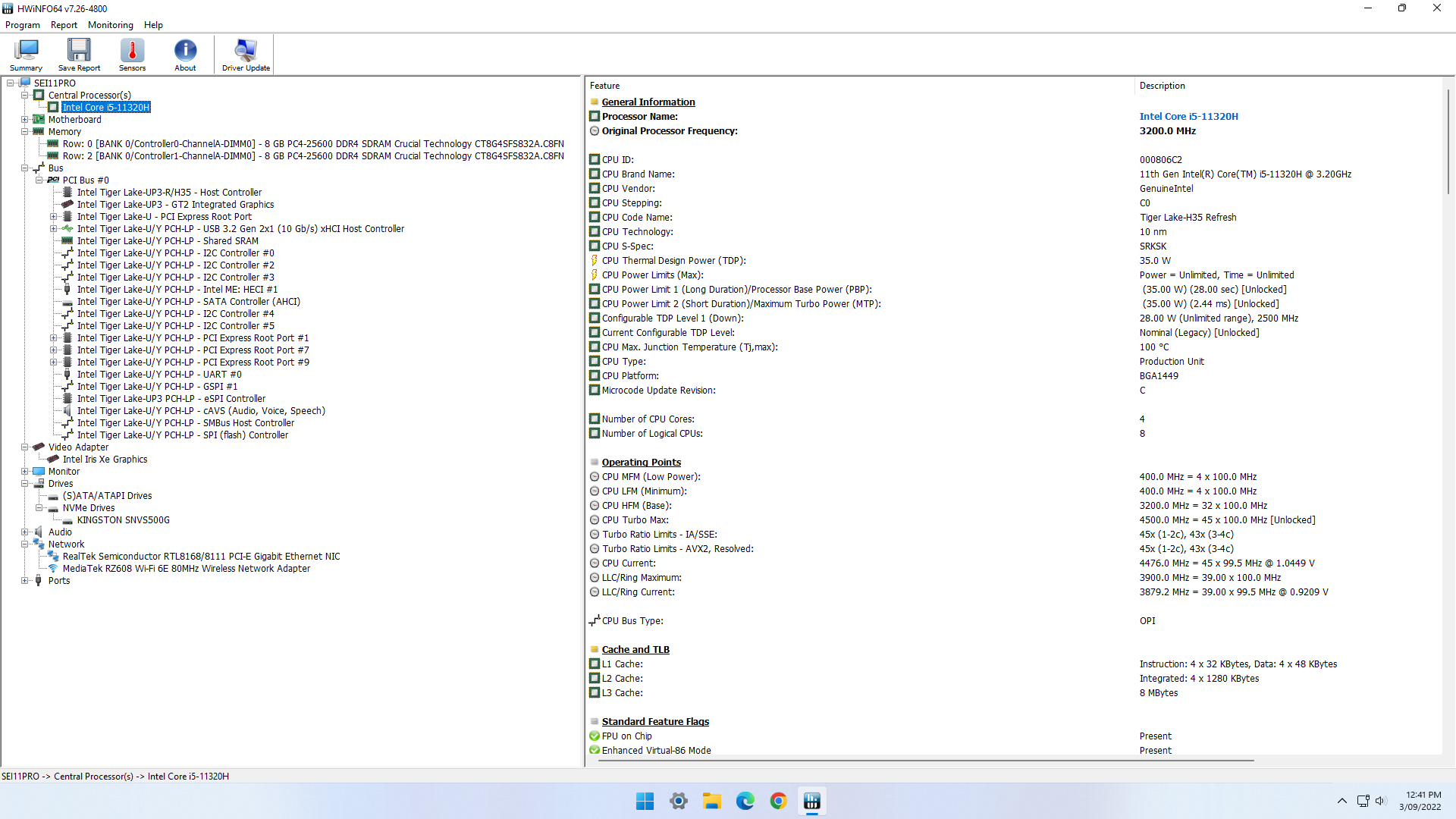Click the General Information section heading
This screenshot has height=819, width=1456.
(x=648, y=102)
